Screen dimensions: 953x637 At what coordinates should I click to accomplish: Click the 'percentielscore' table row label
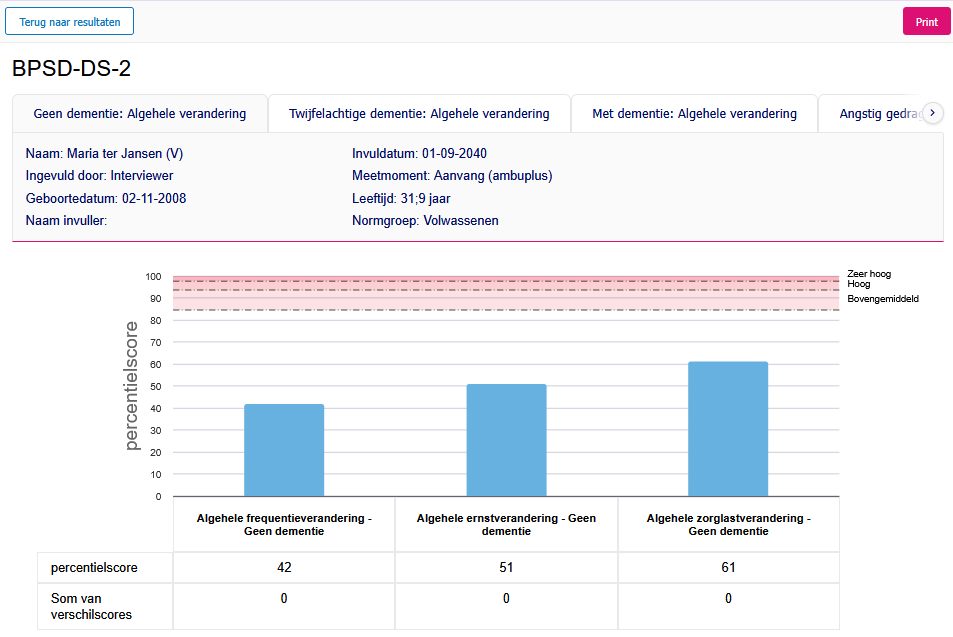coord(94,568)
